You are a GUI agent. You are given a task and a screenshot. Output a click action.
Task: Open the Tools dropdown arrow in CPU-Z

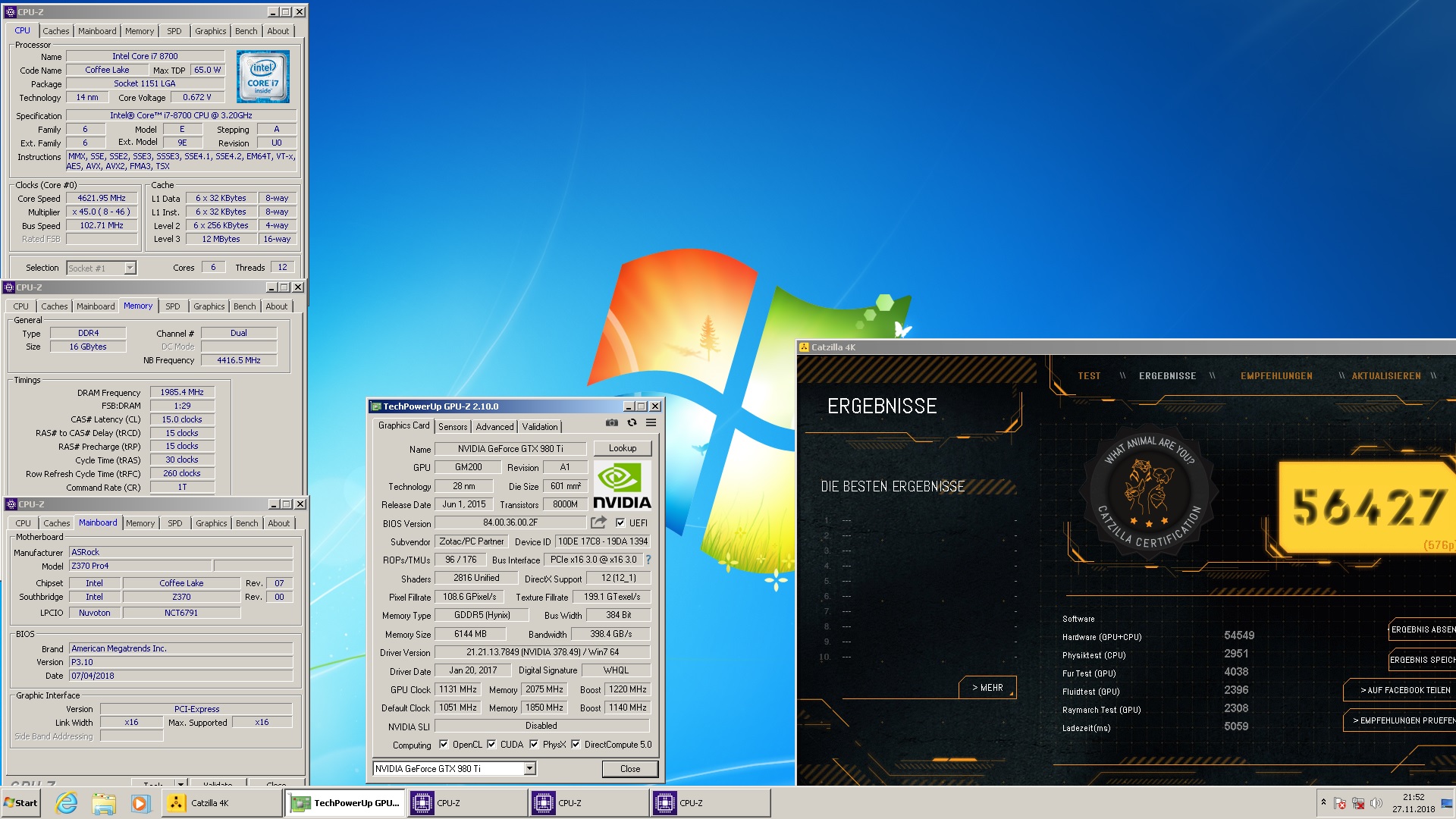(x=180, y=783)
